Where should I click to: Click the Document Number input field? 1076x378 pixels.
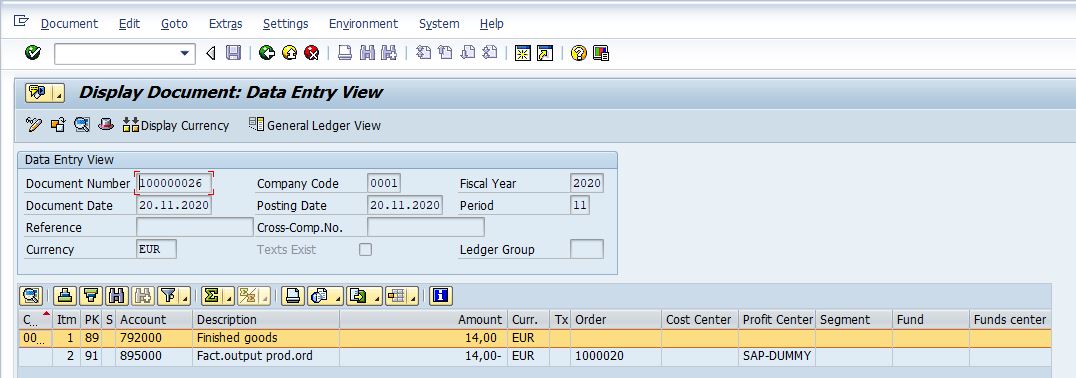(174, 183)
